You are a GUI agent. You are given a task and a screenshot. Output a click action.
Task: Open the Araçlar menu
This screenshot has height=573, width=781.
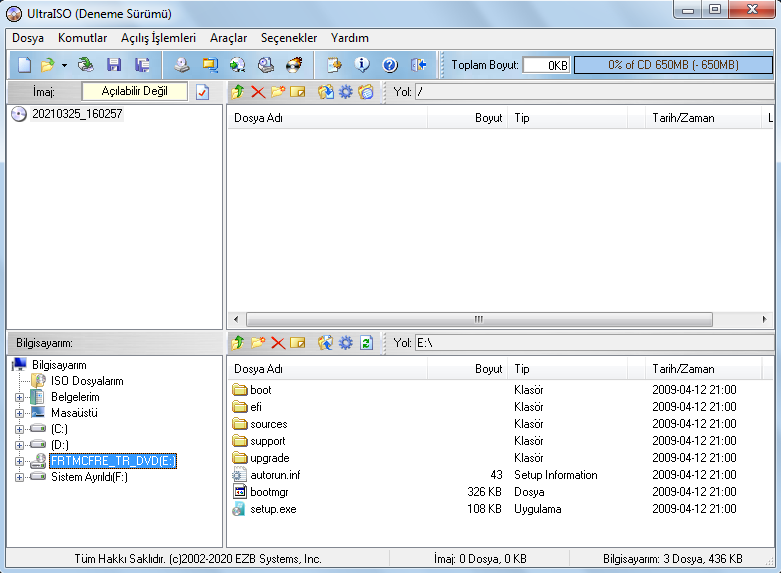tap(229, 38)
